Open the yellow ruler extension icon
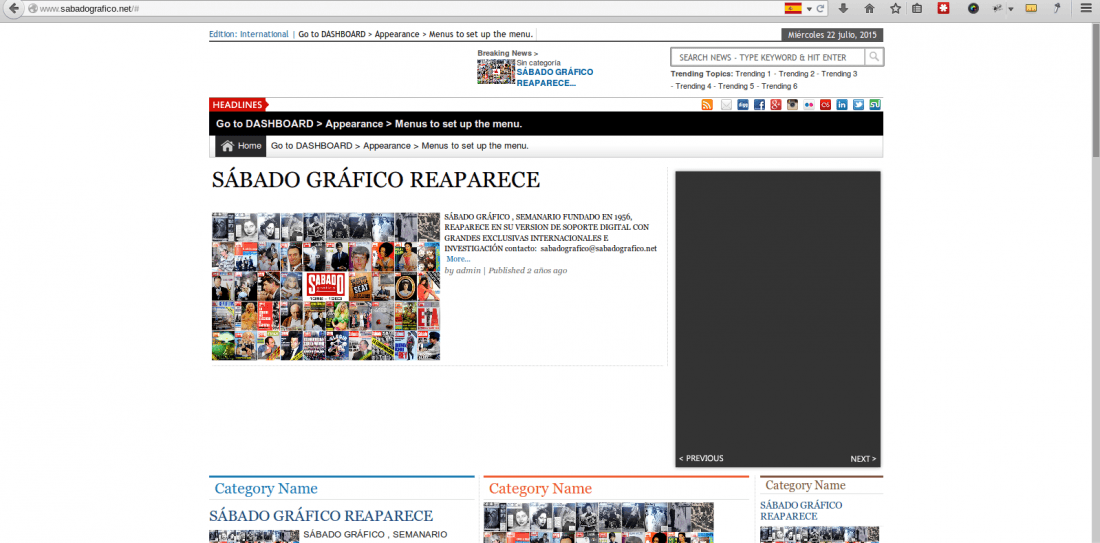Viewport: 1100px width, 543px height. click(1031, 8)
